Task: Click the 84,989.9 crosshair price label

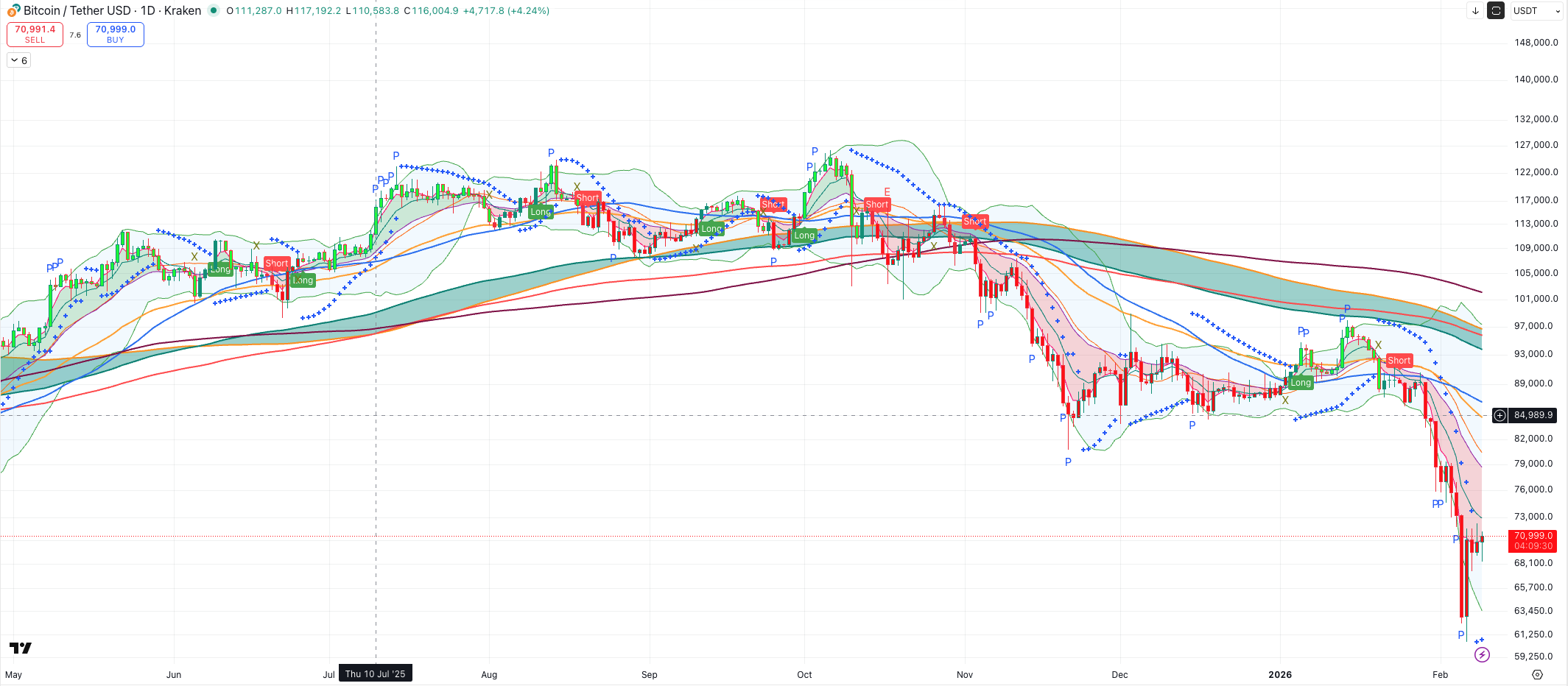Action: tap(1533, 415)
